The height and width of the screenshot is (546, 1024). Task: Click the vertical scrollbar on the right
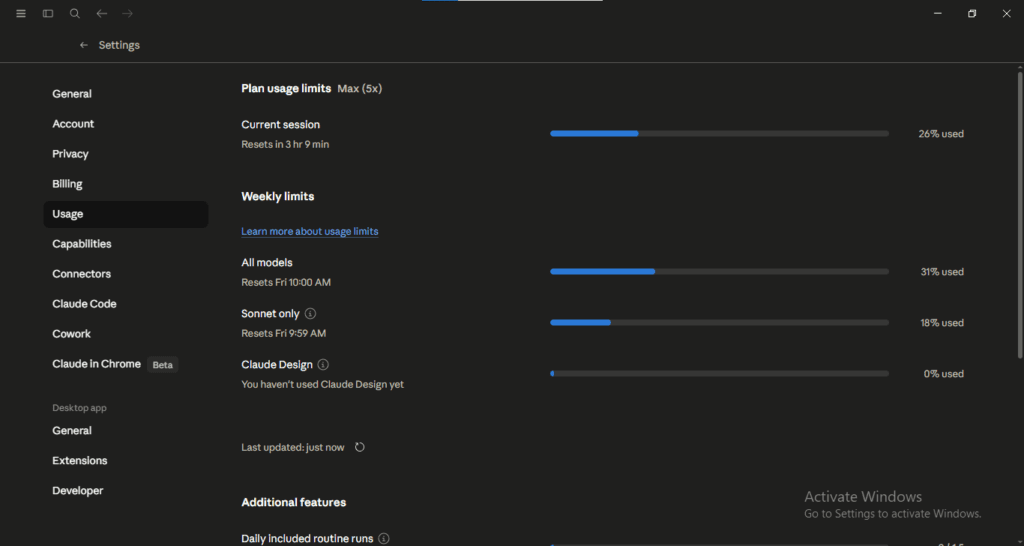pyautogui.click(x=1020, y=214)
